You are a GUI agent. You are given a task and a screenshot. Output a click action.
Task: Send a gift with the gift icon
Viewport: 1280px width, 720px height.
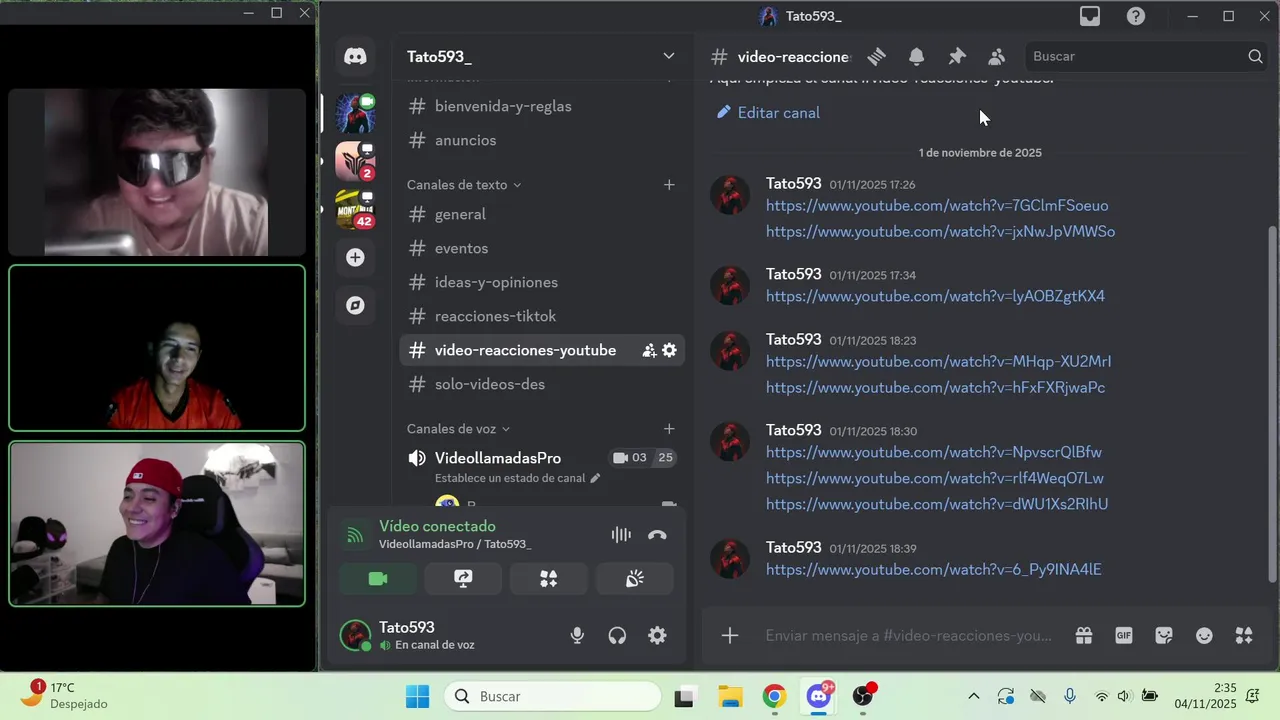pyautogui.click(x=1084, y=636)
